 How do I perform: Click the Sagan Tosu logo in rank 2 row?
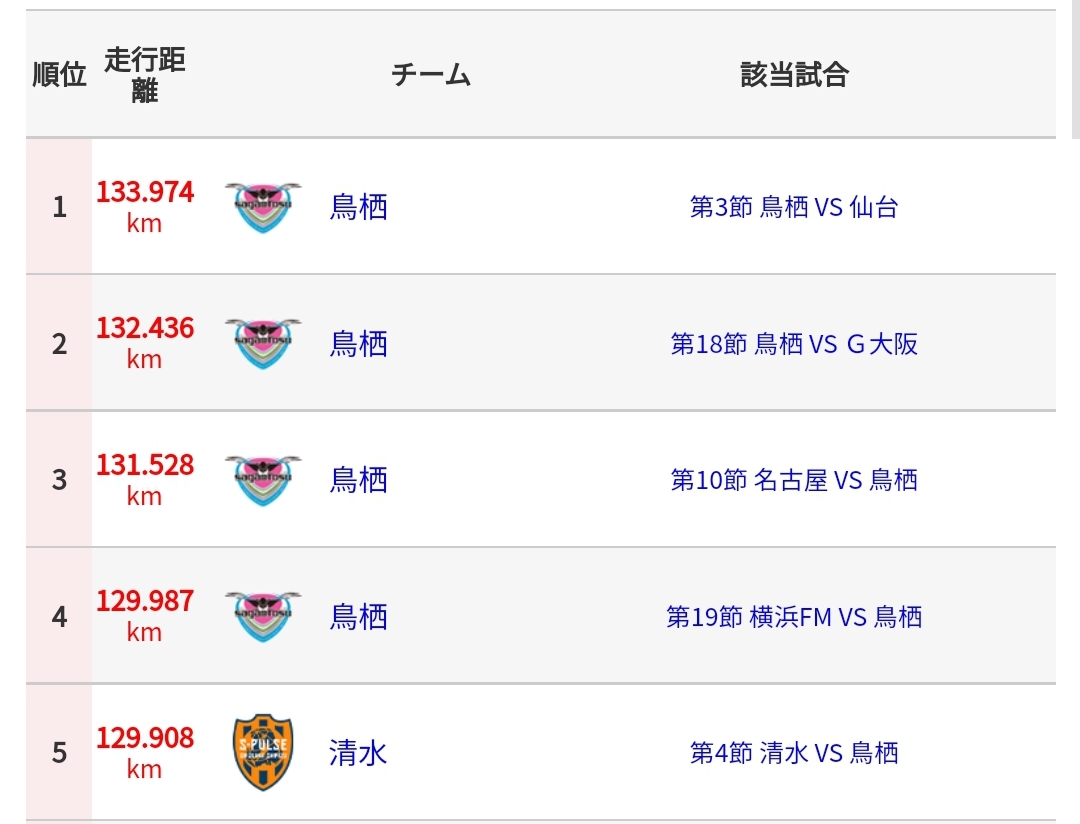(263, 344)
